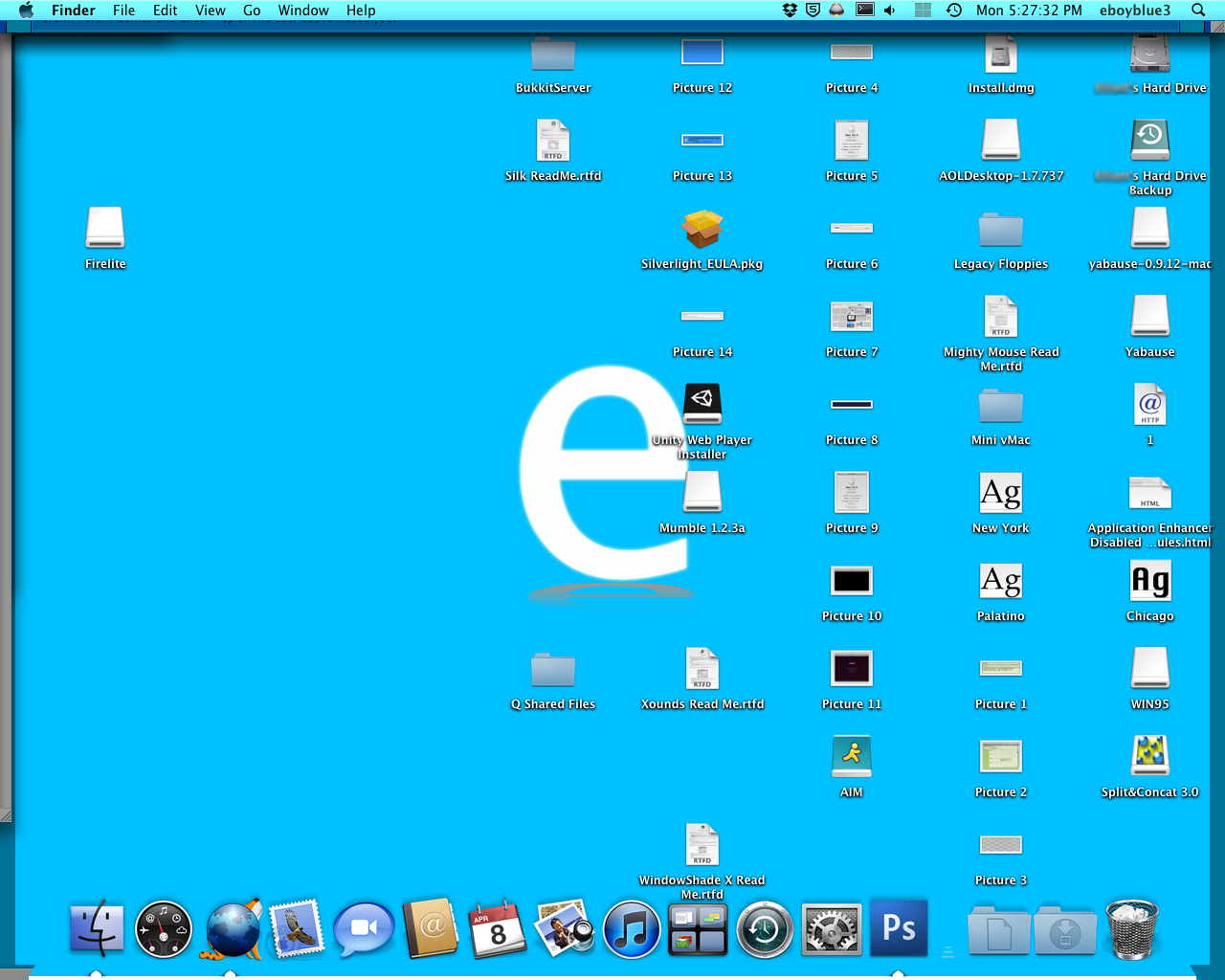Open the Go menu
Viewport: 1225px width, 980px height.
click(x=252, y=11)
